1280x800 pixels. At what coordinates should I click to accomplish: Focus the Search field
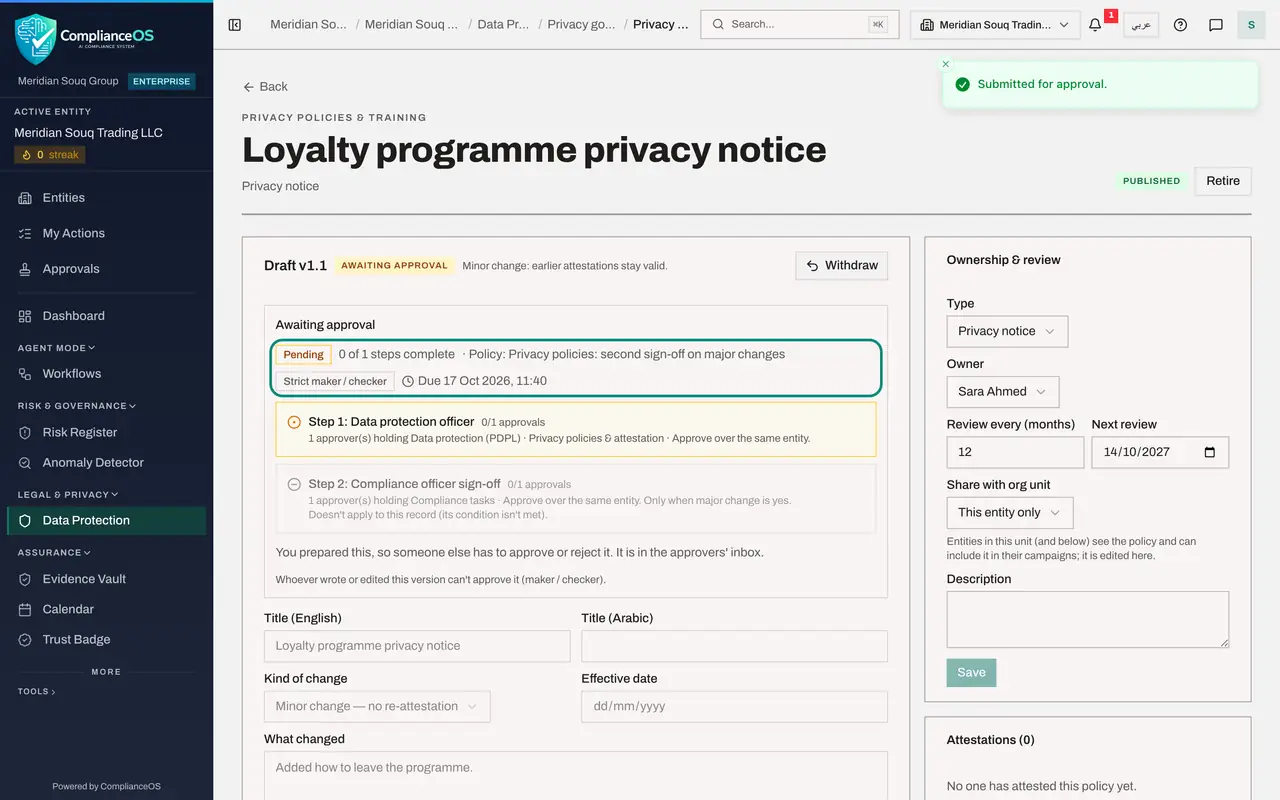pos(800,25)
